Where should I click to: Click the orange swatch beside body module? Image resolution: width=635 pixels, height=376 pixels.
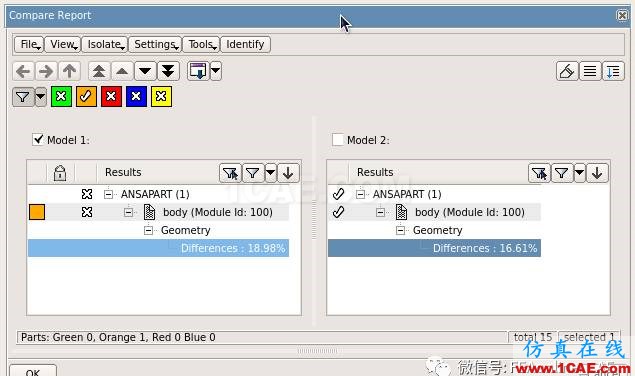click(x=37, y=212)
